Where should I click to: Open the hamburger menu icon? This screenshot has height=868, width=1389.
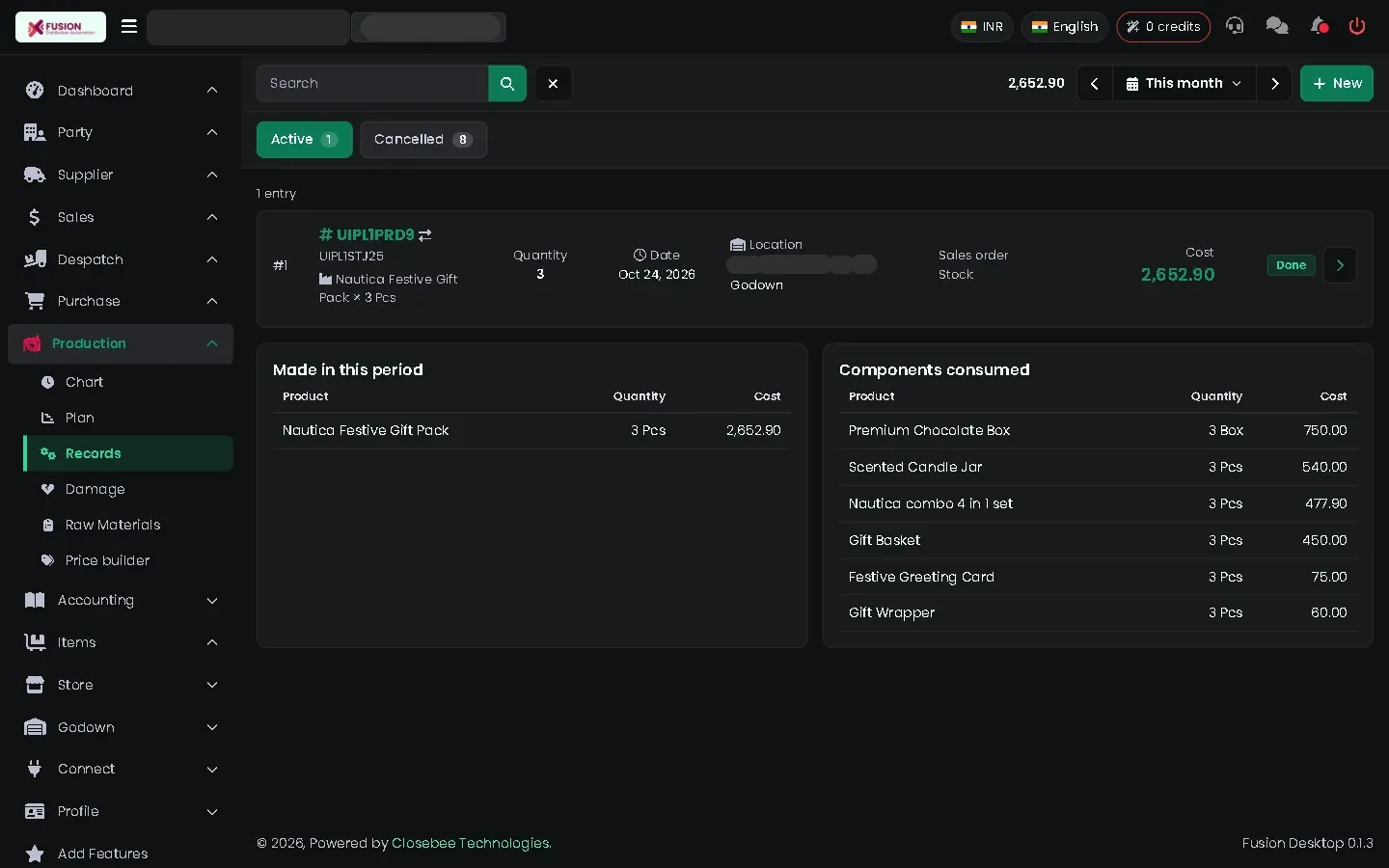click(x=129, y=27)
